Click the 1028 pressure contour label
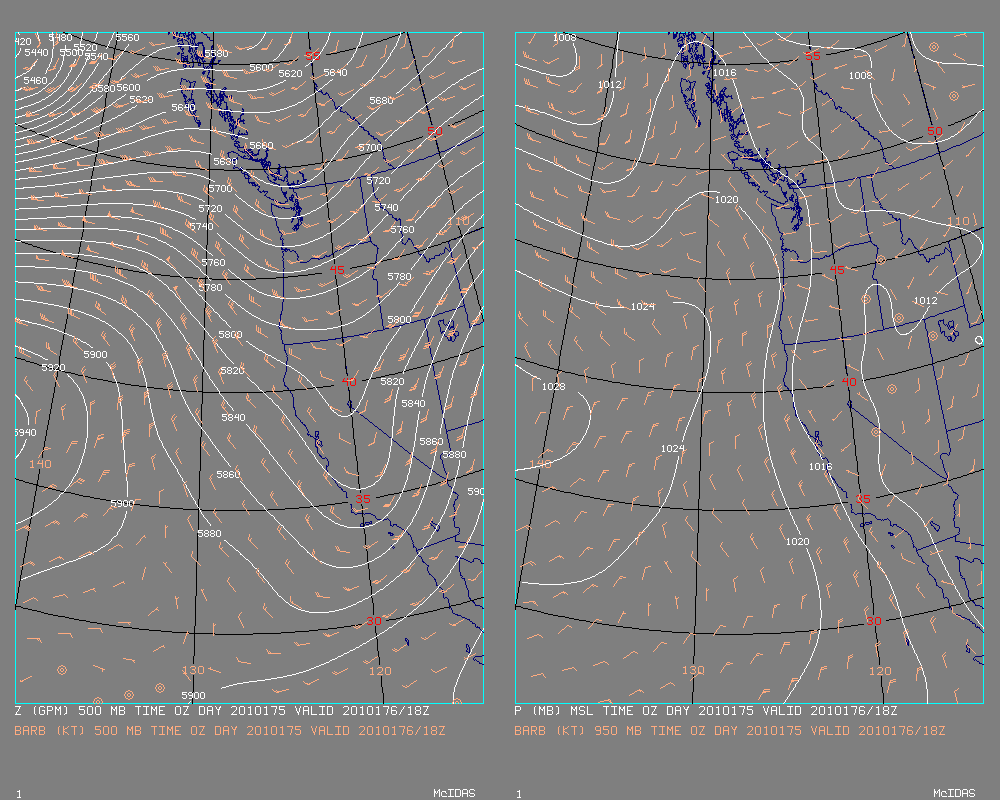The width and height of the screenshot is (1000, 800). click(553, 387)
